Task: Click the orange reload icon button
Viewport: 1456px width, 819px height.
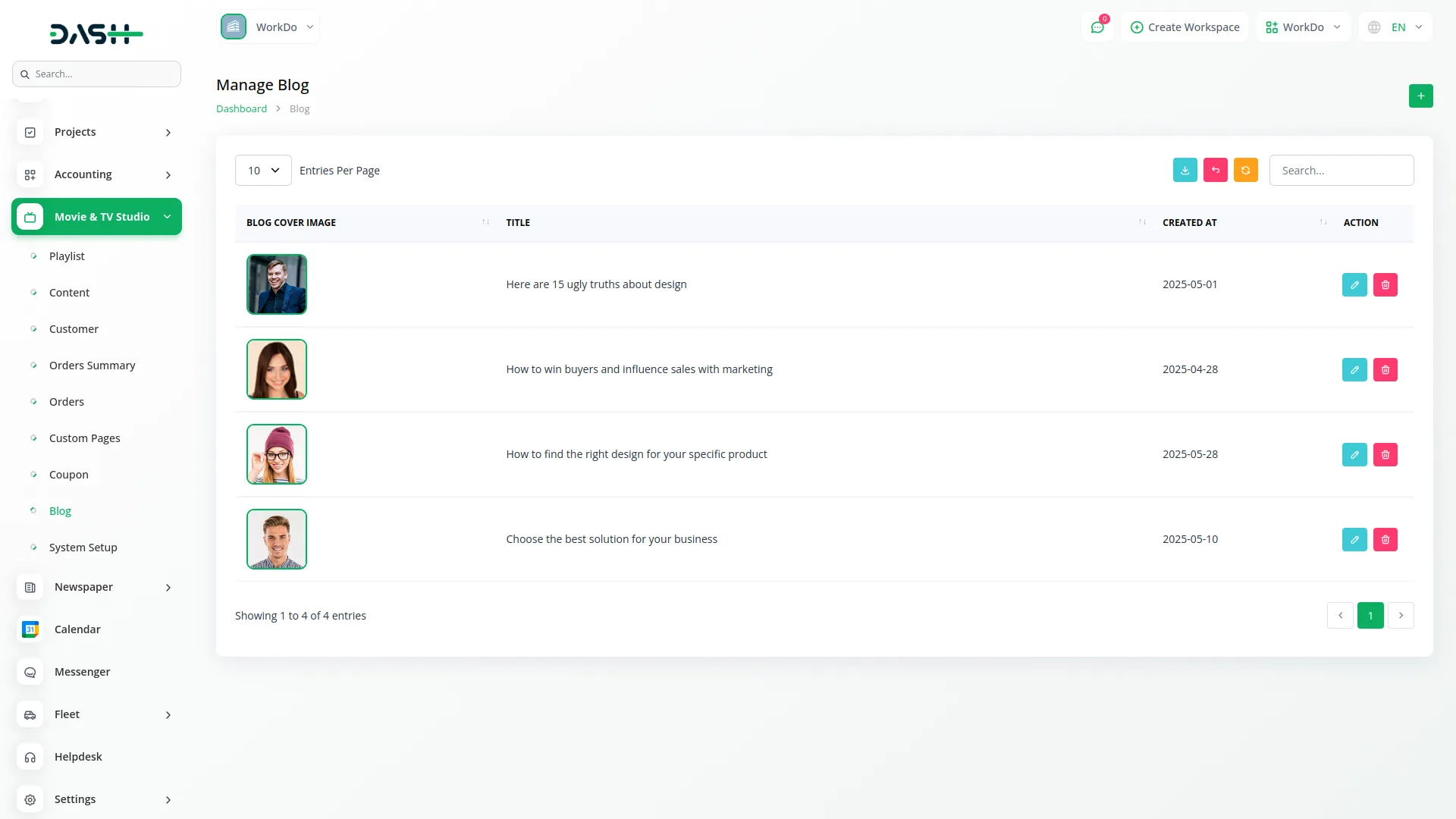Action: coord(1245,171)
